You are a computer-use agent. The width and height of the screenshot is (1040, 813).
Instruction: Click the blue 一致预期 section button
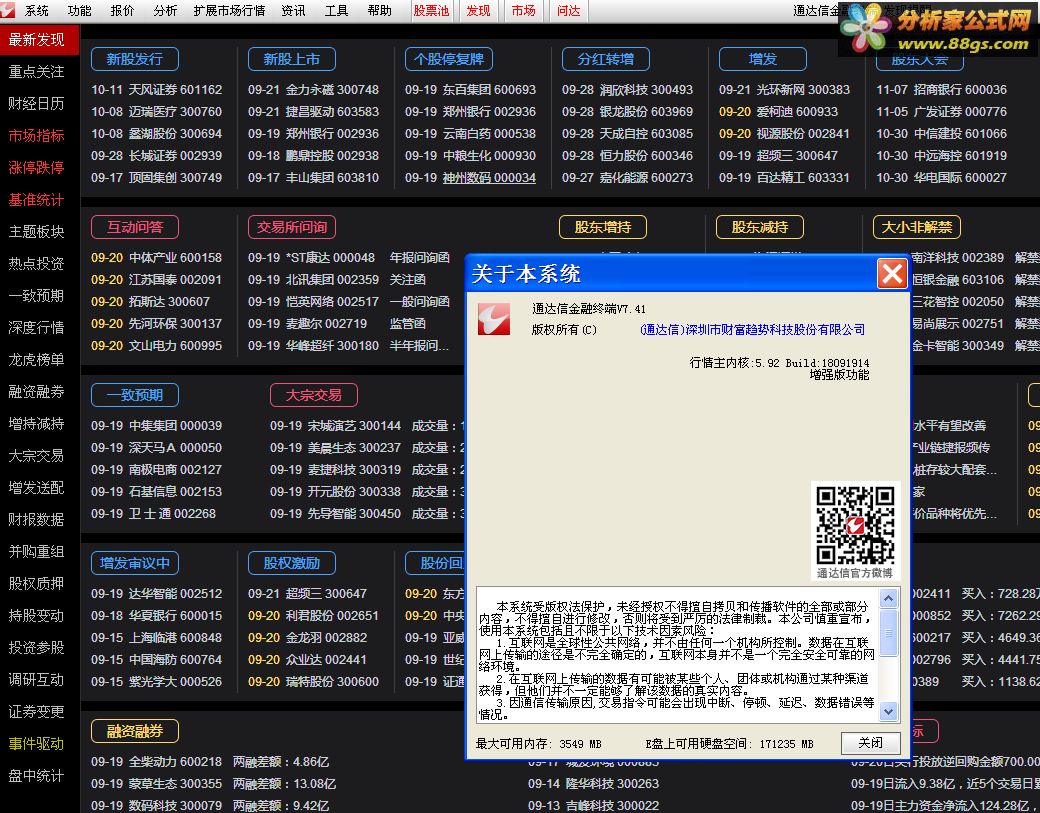click(135, 395)
